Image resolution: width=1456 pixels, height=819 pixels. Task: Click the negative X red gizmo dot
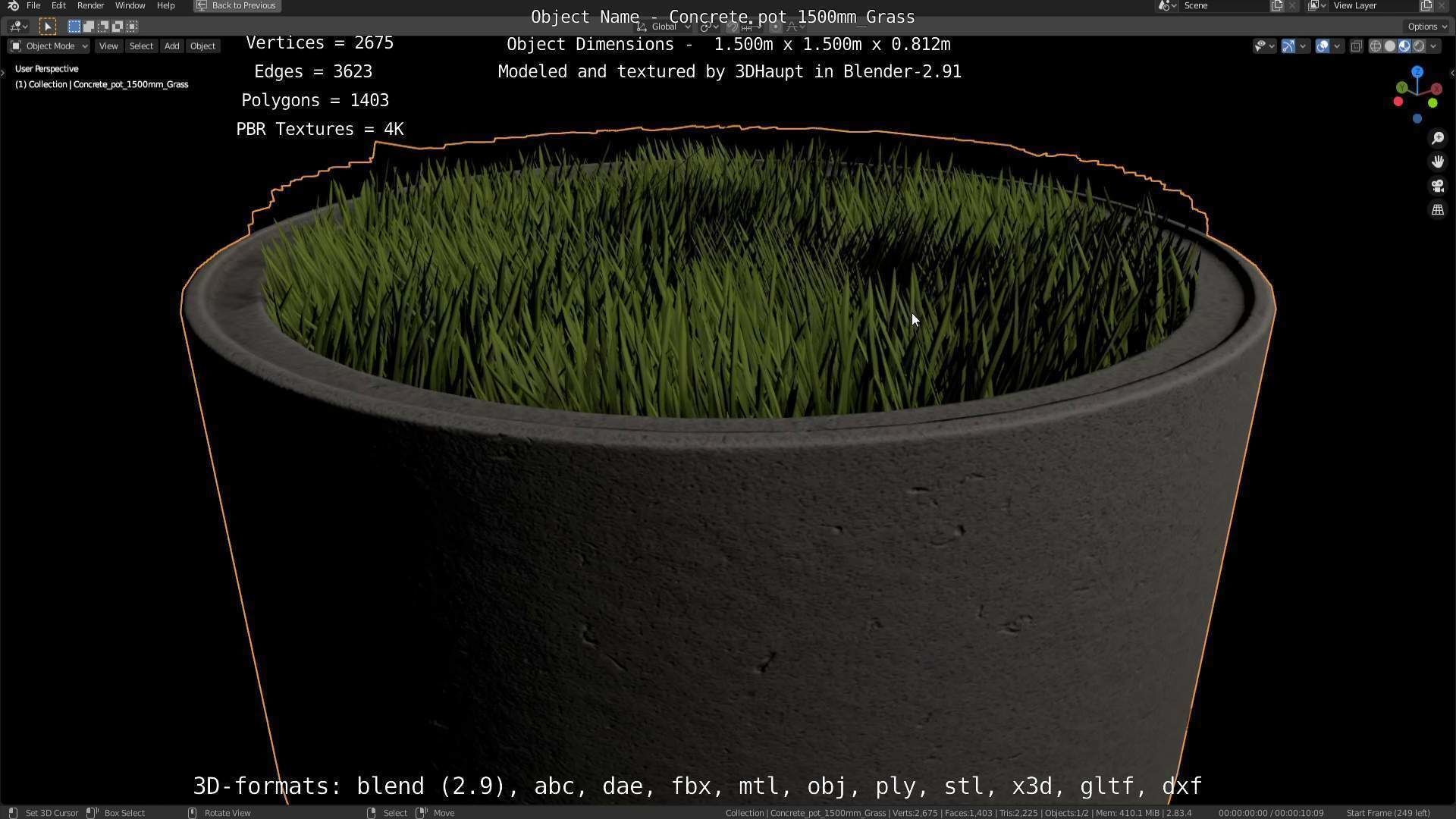point(1398,102)
